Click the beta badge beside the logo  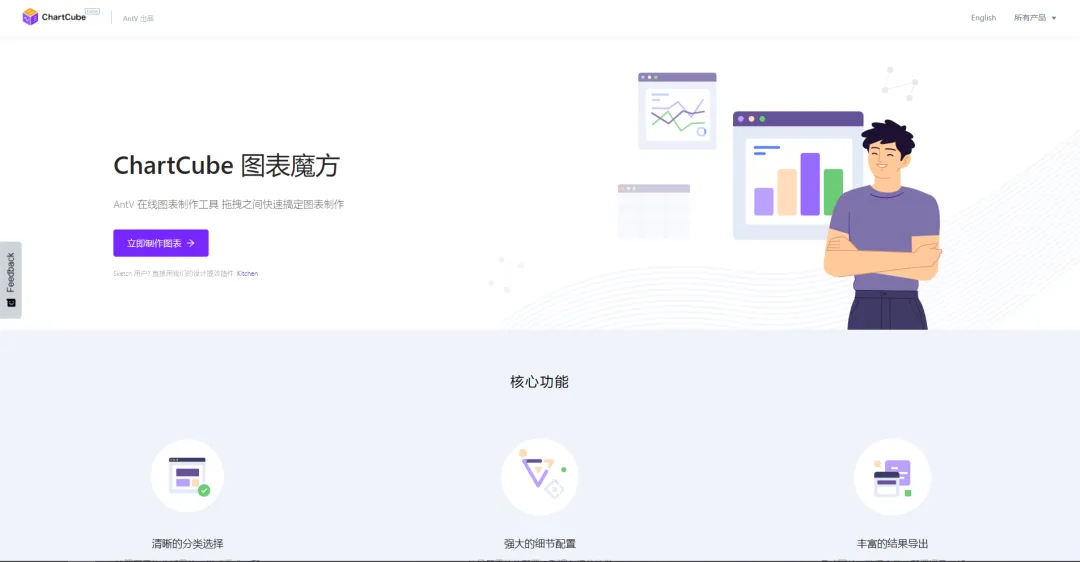[x=92, y=12]
